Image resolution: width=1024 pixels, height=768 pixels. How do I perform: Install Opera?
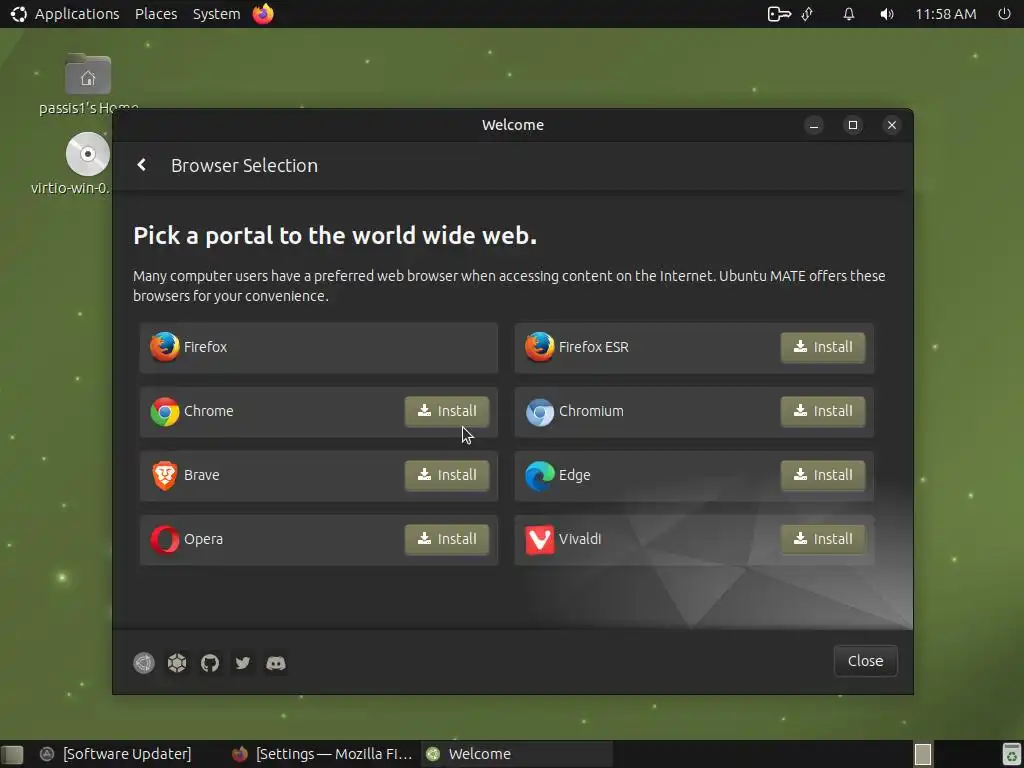(447, 539)
